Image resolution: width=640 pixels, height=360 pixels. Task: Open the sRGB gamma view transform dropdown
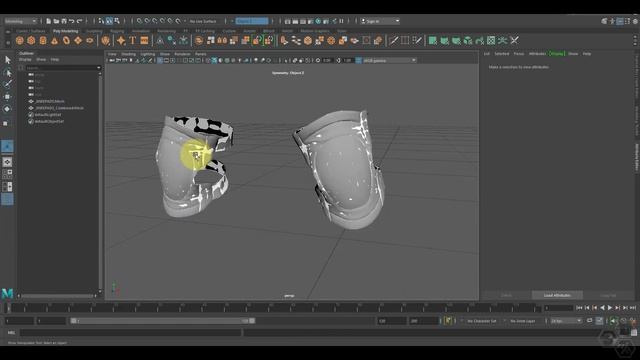(389, 60)
